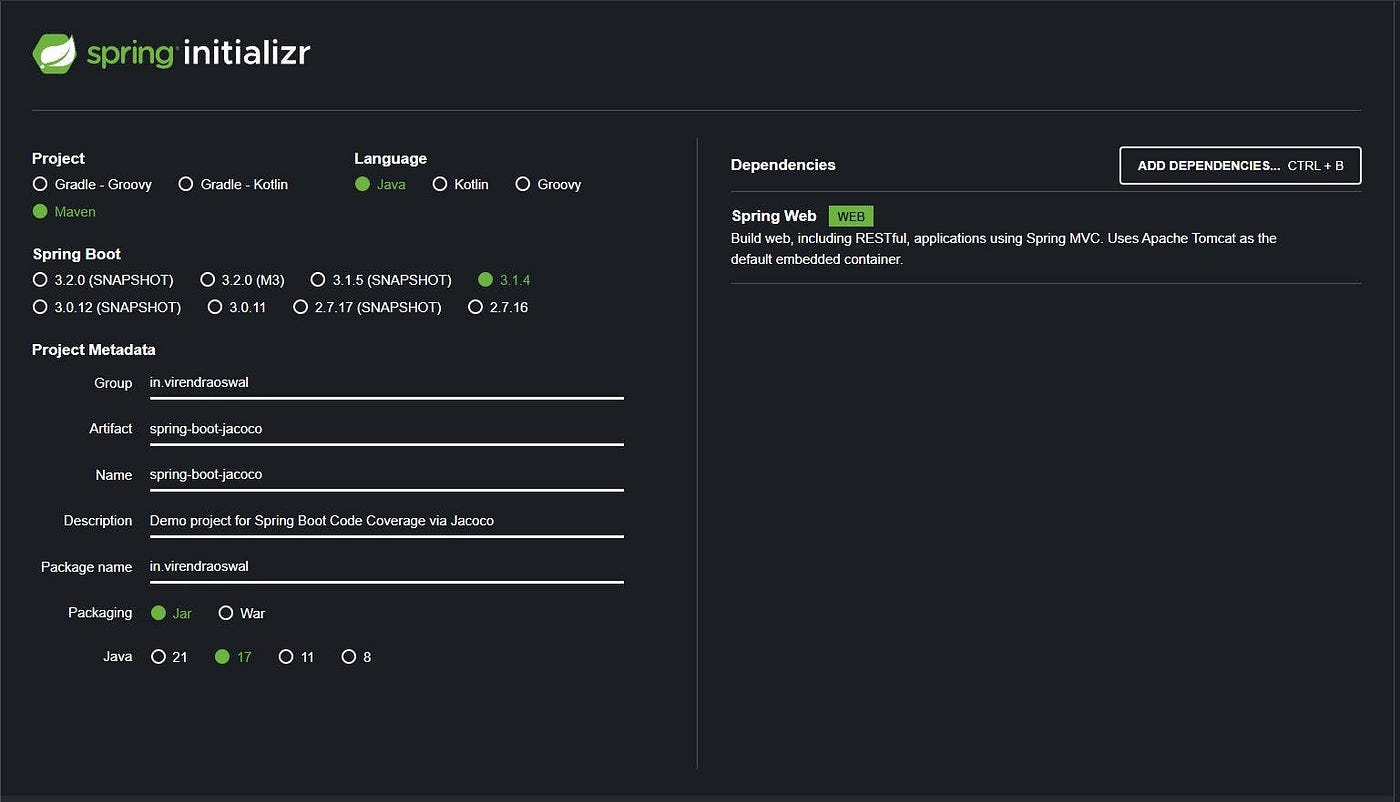
Task: Pick Spring Boot version 2.7.16
Action: tap(498, 307)
